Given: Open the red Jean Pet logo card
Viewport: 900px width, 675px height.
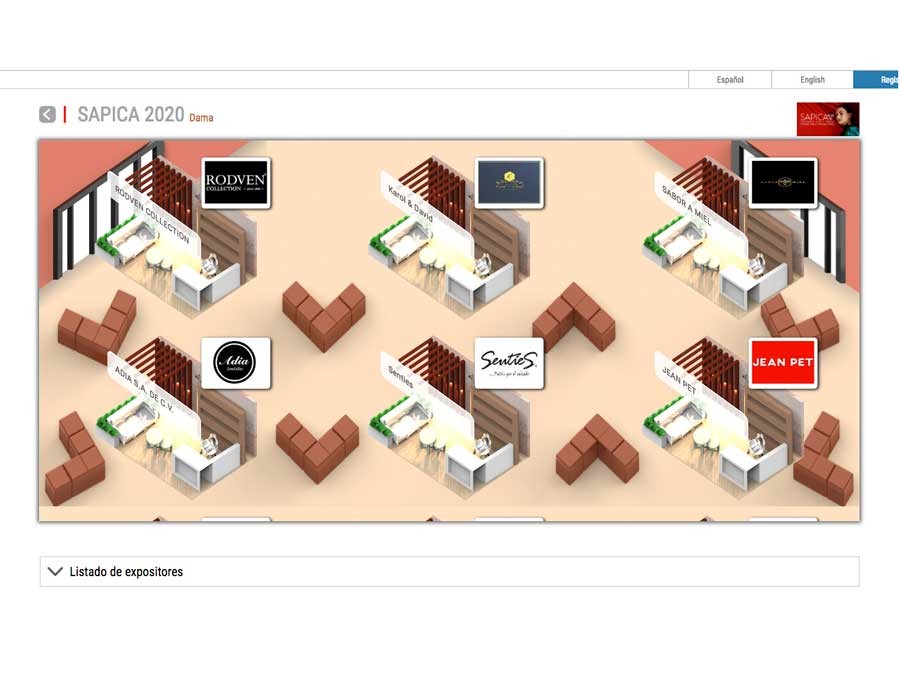Looking at the screenshot, I should point(783,363).
